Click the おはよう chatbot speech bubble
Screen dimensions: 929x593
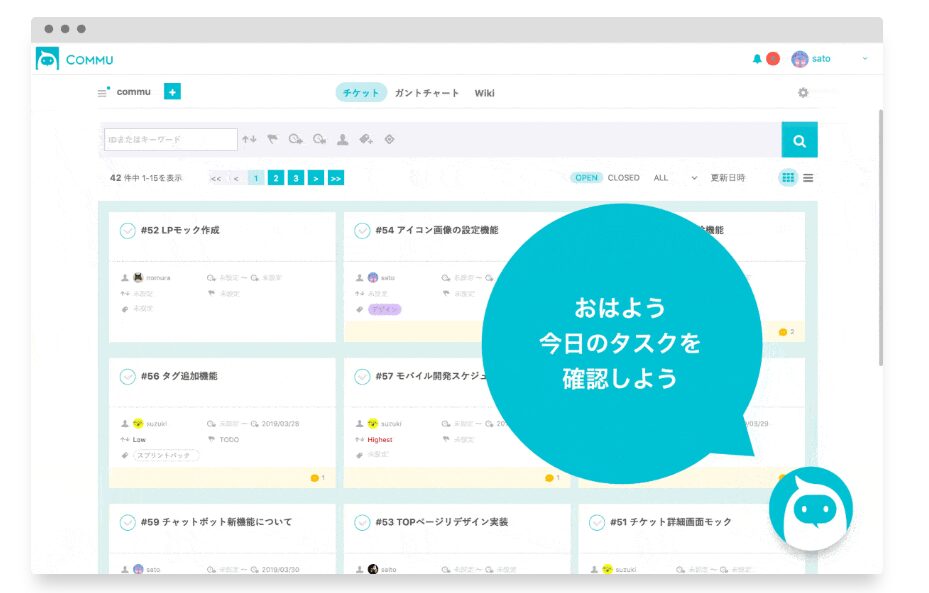(x=622, y=344)
